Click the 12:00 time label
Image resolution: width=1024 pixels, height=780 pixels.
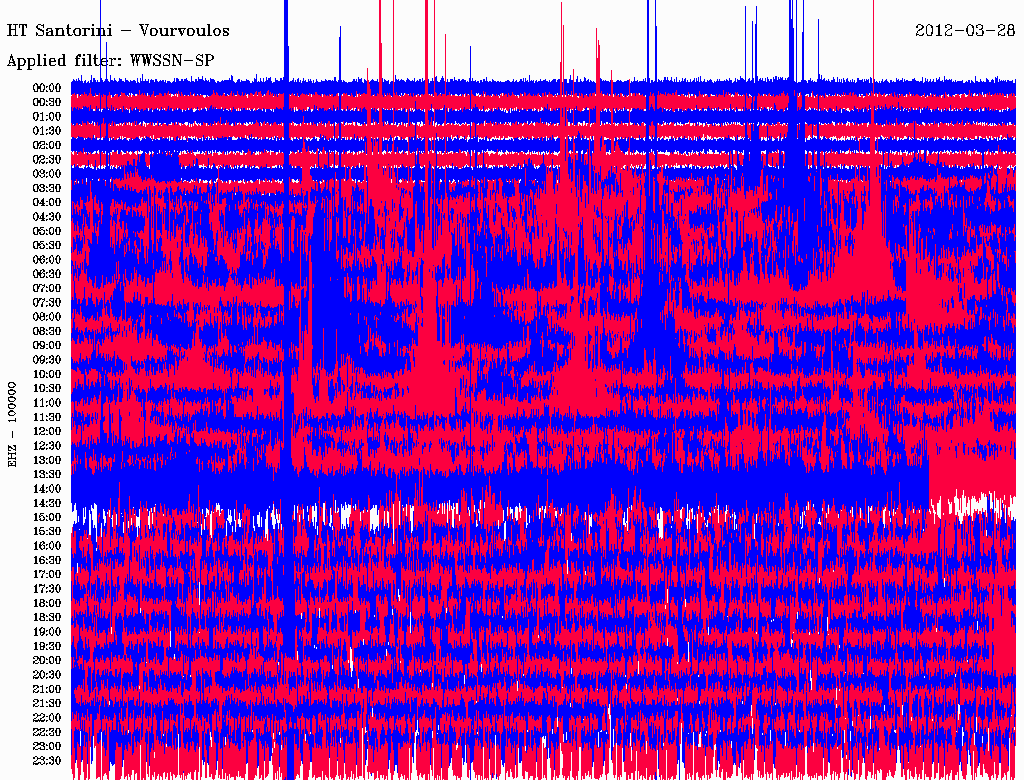tap(47, 432)
